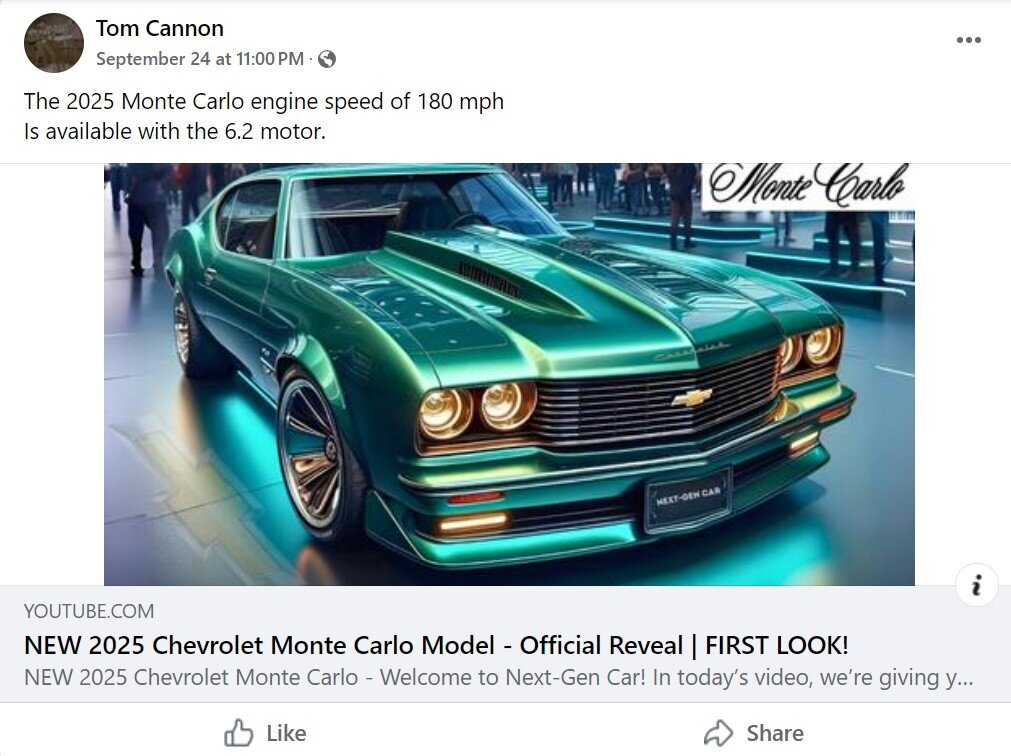
Task: Click the Share arrow icon
Action: (718, 733)
